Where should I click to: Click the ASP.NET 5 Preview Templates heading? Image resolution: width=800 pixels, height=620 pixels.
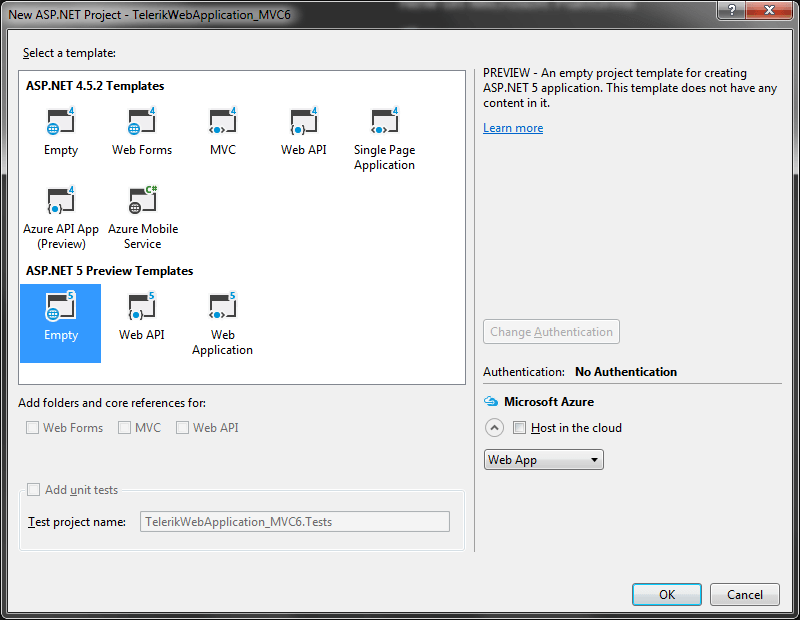[x=110, y=270]
